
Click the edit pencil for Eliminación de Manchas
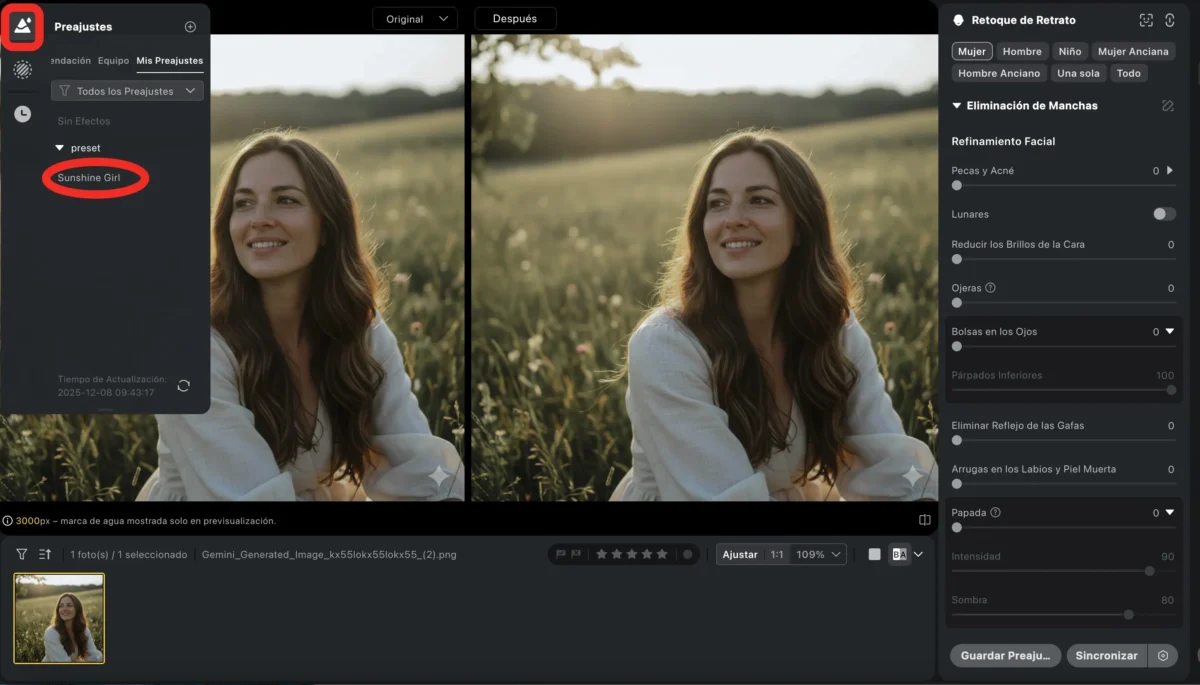[1166, 104]
